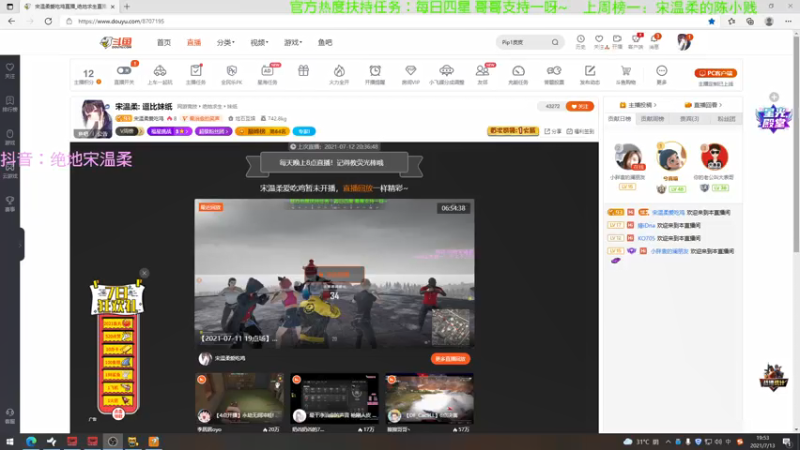Viewport: 800px width, 450px height.
Task: Open the 巅峰榜 orange ranking badge
Action: [x=262, y=131]
